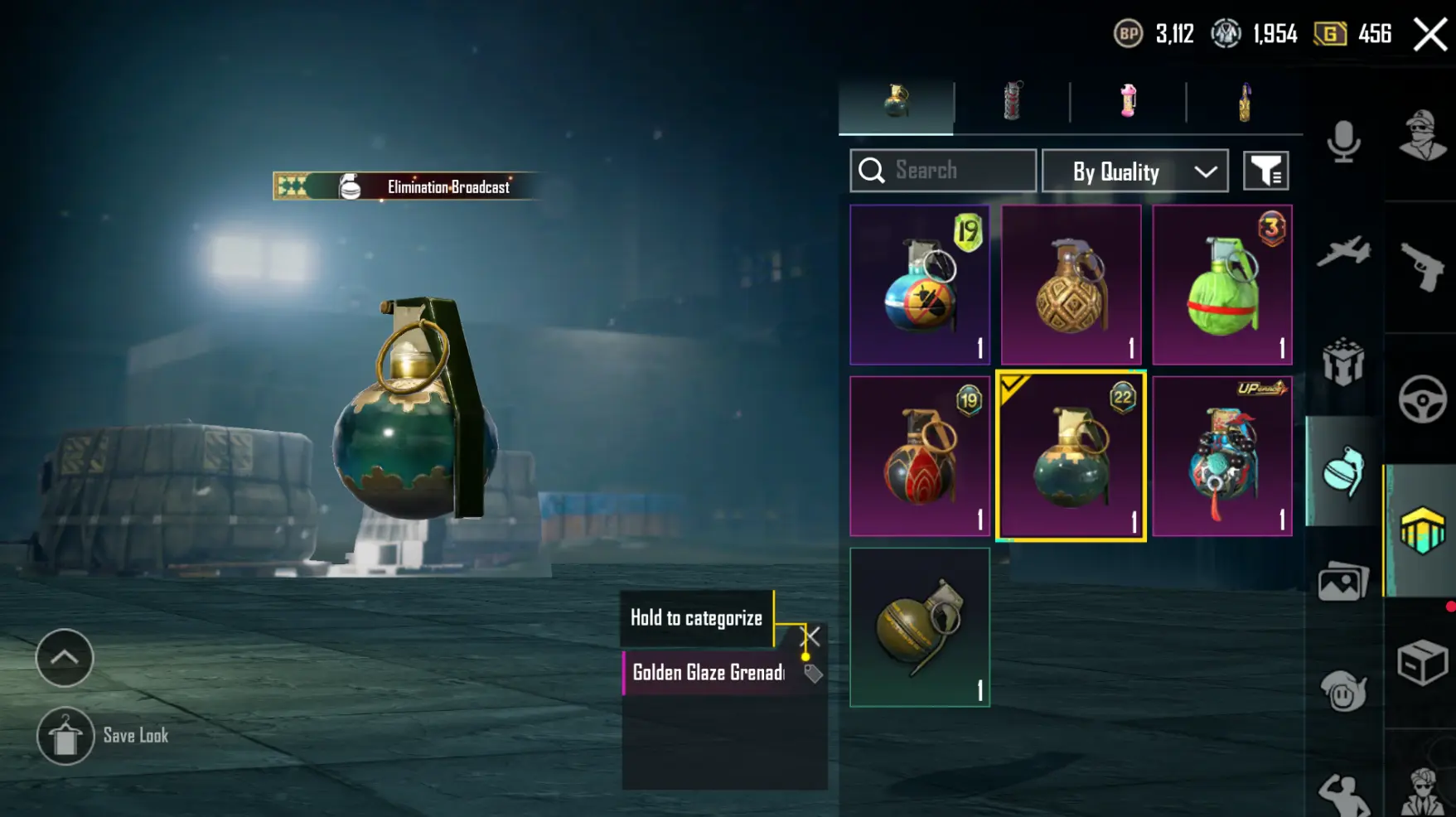Expand the By Quality sort dropdown
The width and height of the screenshot is (1456, 817).
(x=1134, y=171)
